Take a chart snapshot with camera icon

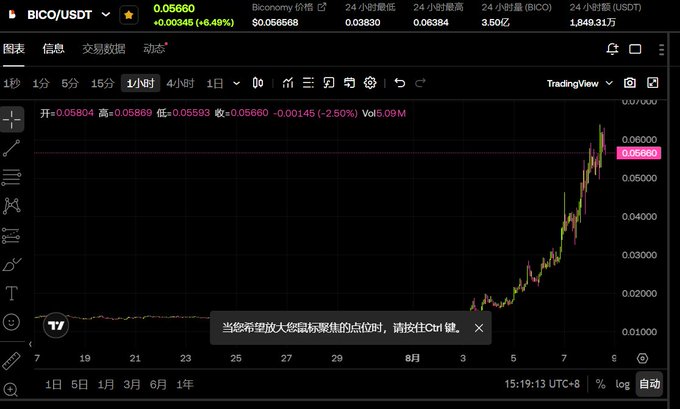tap(630, 83)
